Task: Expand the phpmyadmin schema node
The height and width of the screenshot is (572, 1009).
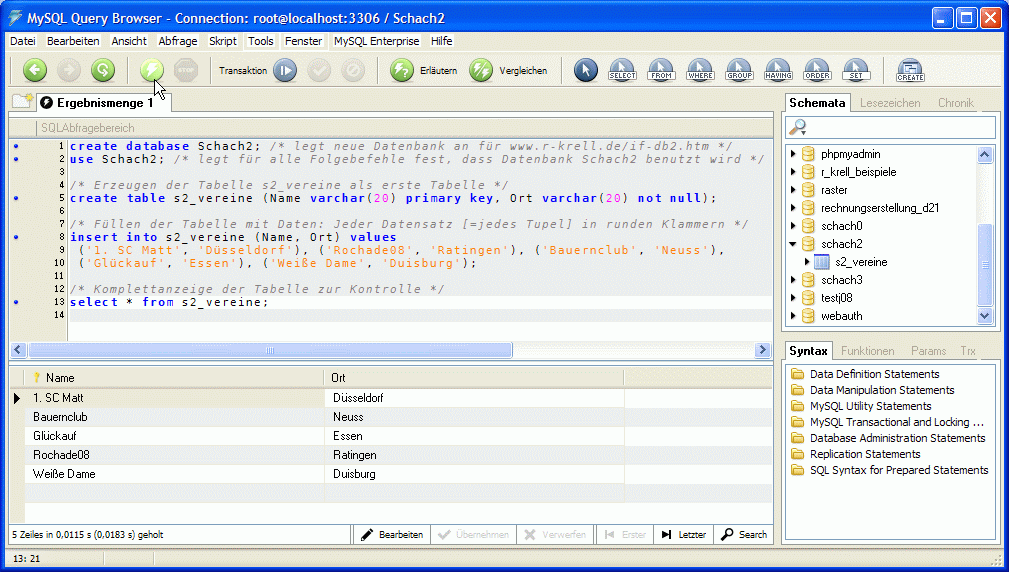Action: [x=794, y=154]
